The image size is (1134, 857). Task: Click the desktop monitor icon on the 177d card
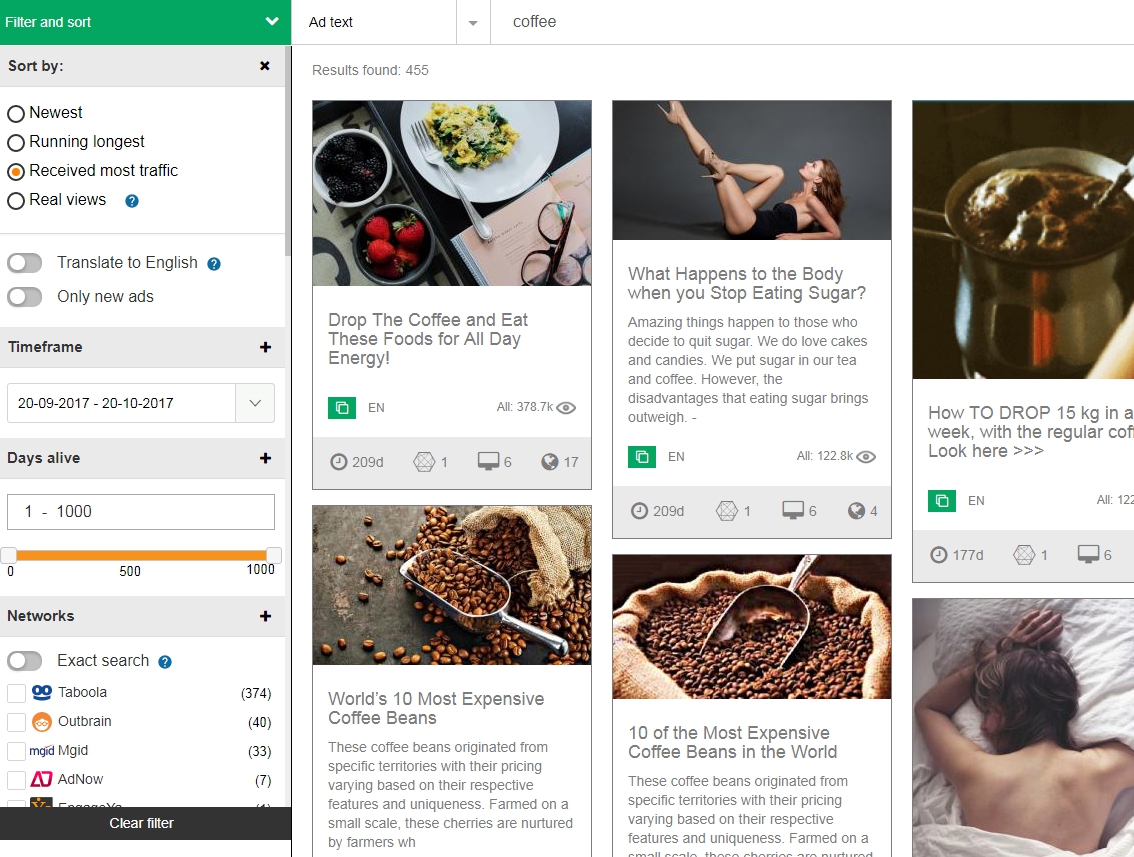[x=1088, y=555]
